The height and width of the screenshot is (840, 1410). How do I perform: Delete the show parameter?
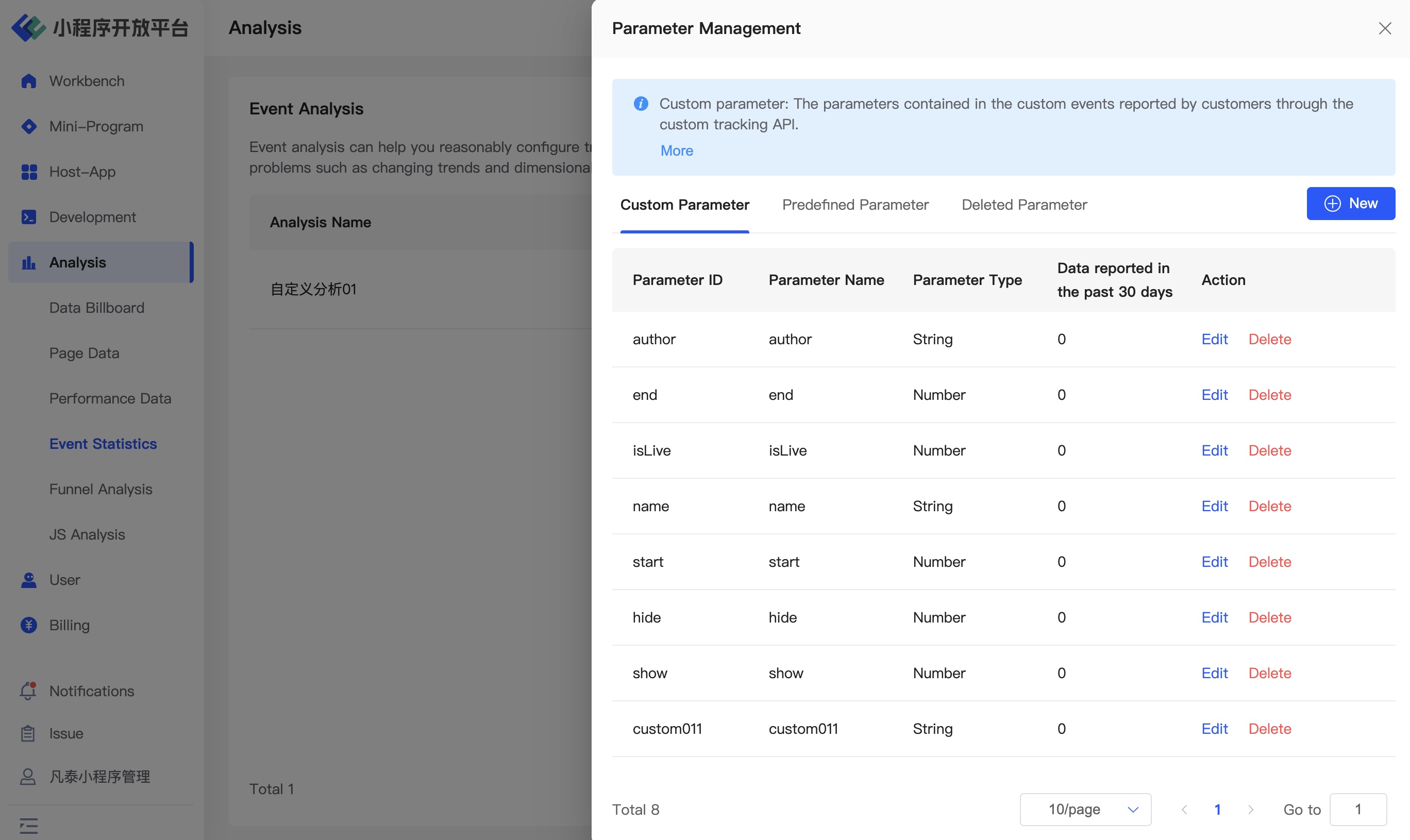tap(1270, 673)
